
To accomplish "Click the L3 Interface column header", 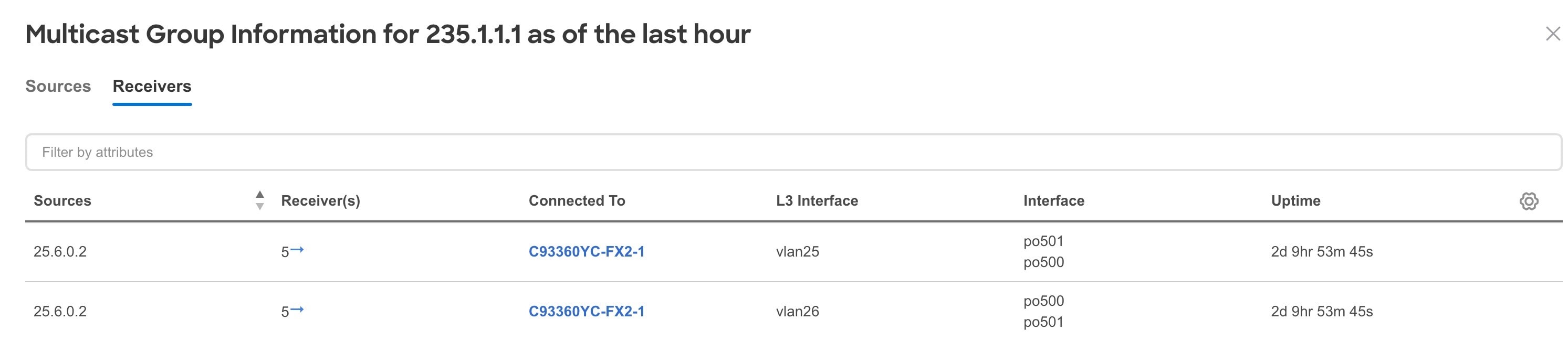I will [817, 200].
